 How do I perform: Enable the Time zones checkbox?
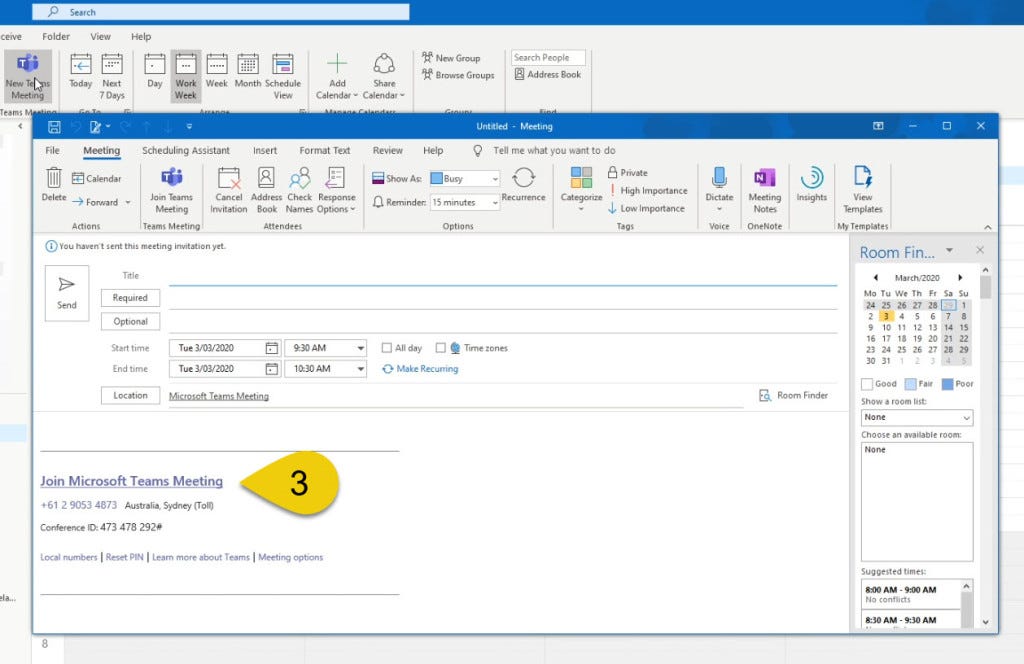(x=441, y=348)
